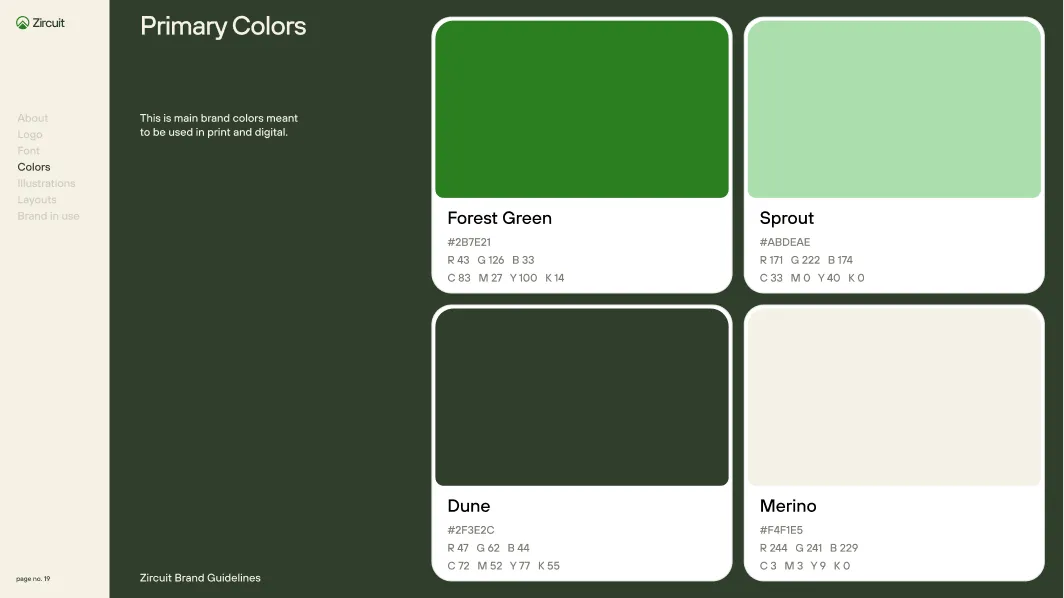Screen dimensions: 1064x598
Task: Select the Primary Colors heading
Action: pos(223,27)
